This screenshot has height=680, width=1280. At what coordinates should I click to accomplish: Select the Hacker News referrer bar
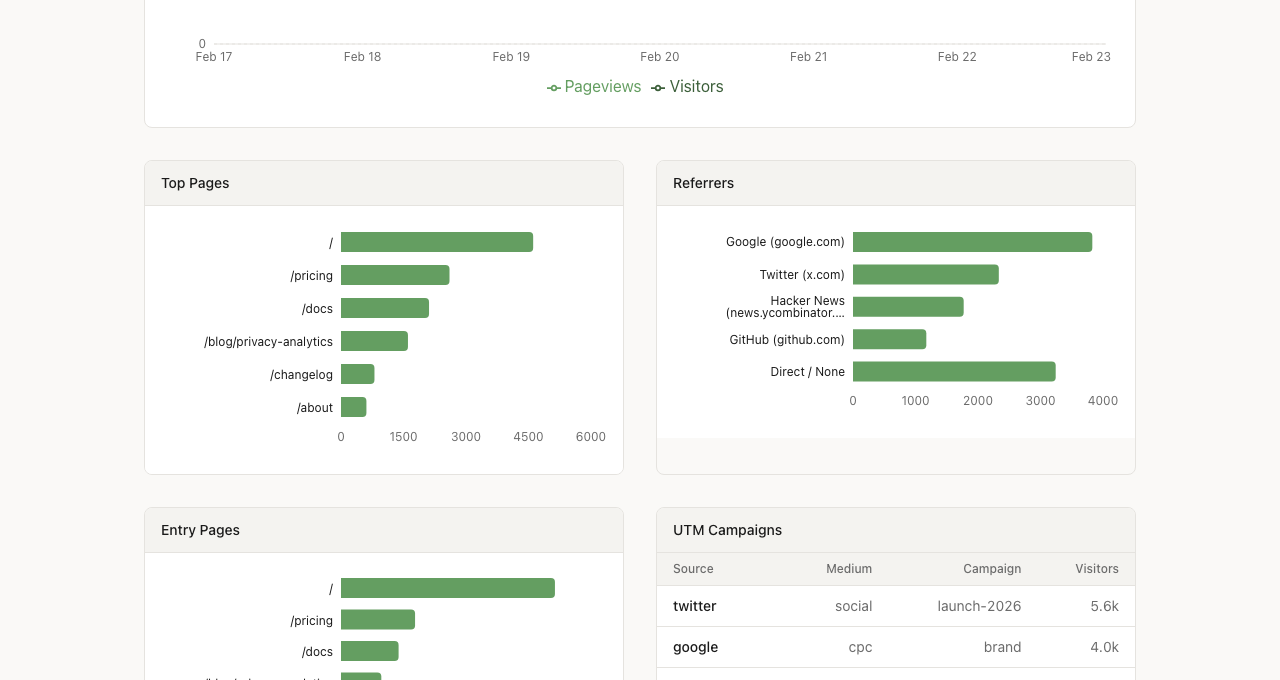pos(908,307)
